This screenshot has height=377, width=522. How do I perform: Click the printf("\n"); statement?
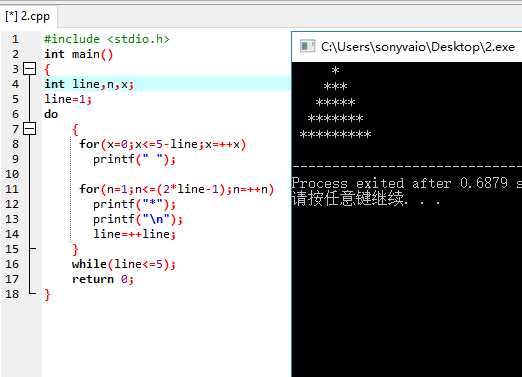pyautogui.click(x=138, y=219)
